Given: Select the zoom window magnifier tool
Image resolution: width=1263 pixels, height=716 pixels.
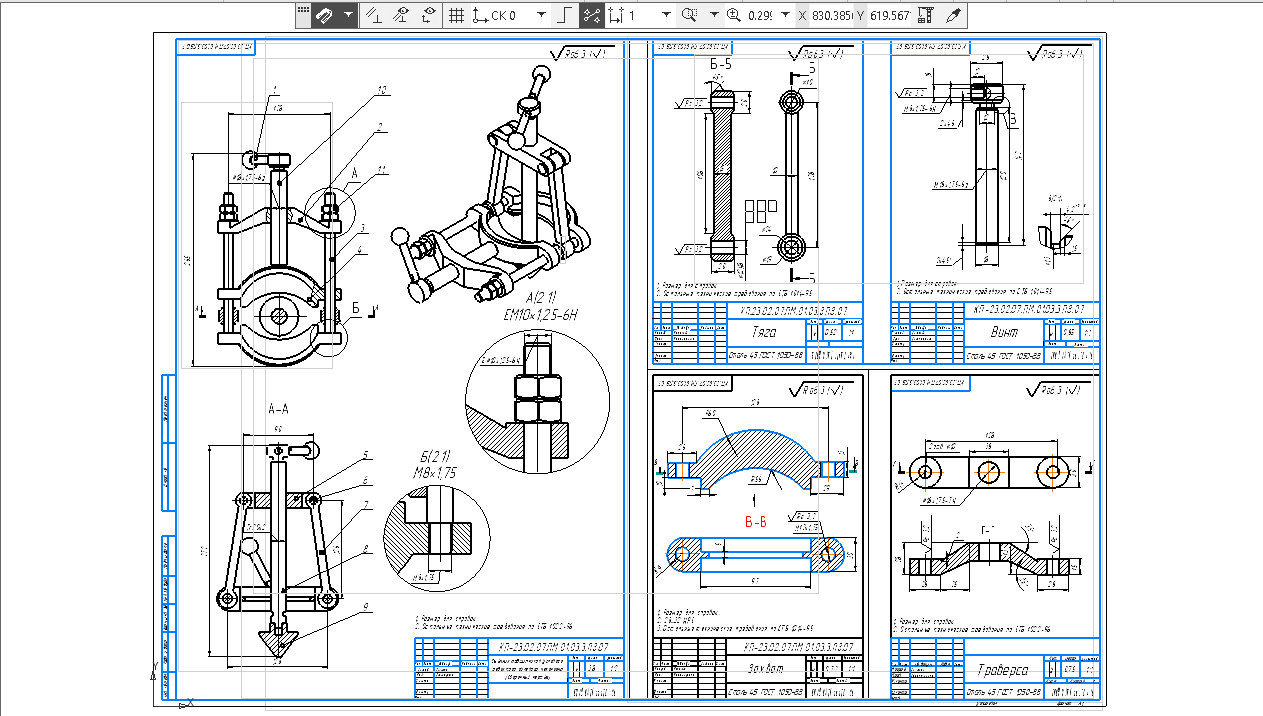Looking at the screenshot, I should (x=689, y=15).
